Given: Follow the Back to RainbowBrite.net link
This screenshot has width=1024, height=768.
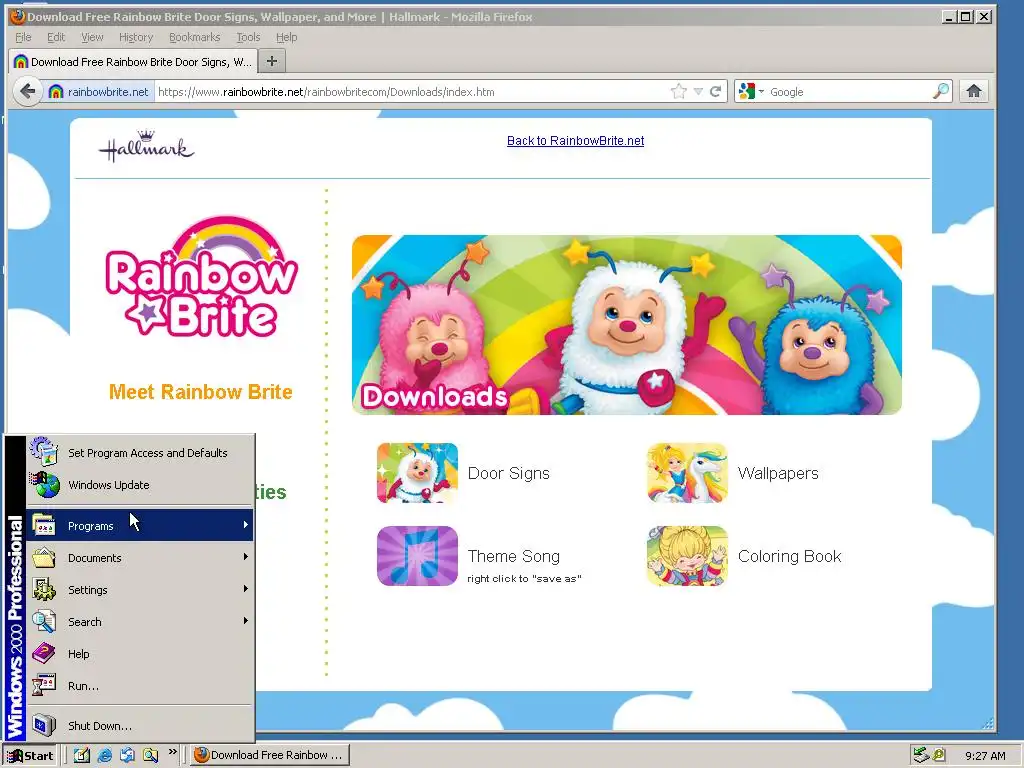Looking at the screenshot, I should pyautogui.click(x=575, y=140).
